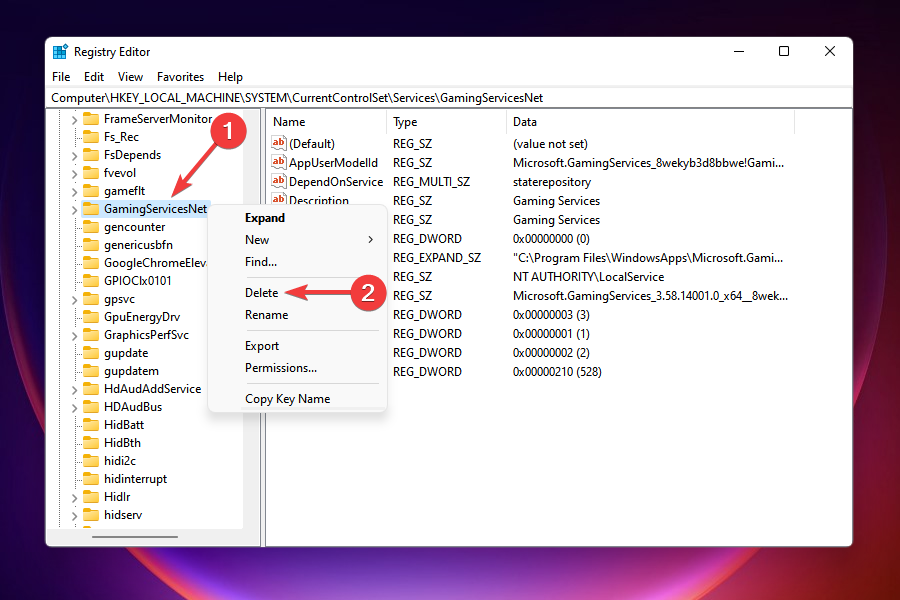900x600 pixels.
Task: Select the FsDepends folder icon
Action: (x=91, y=155)
